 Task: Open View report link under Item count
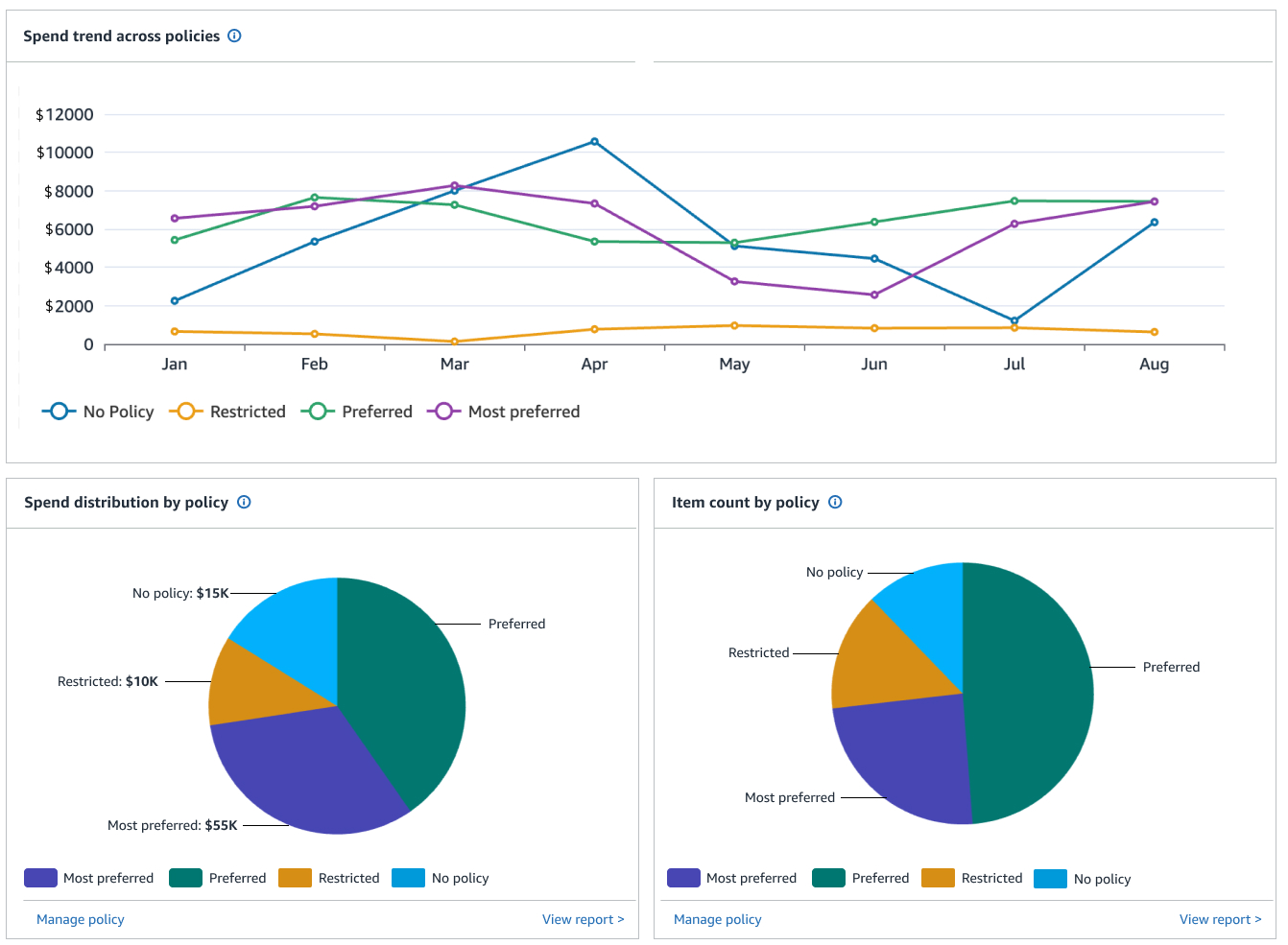click(1220, 919)
